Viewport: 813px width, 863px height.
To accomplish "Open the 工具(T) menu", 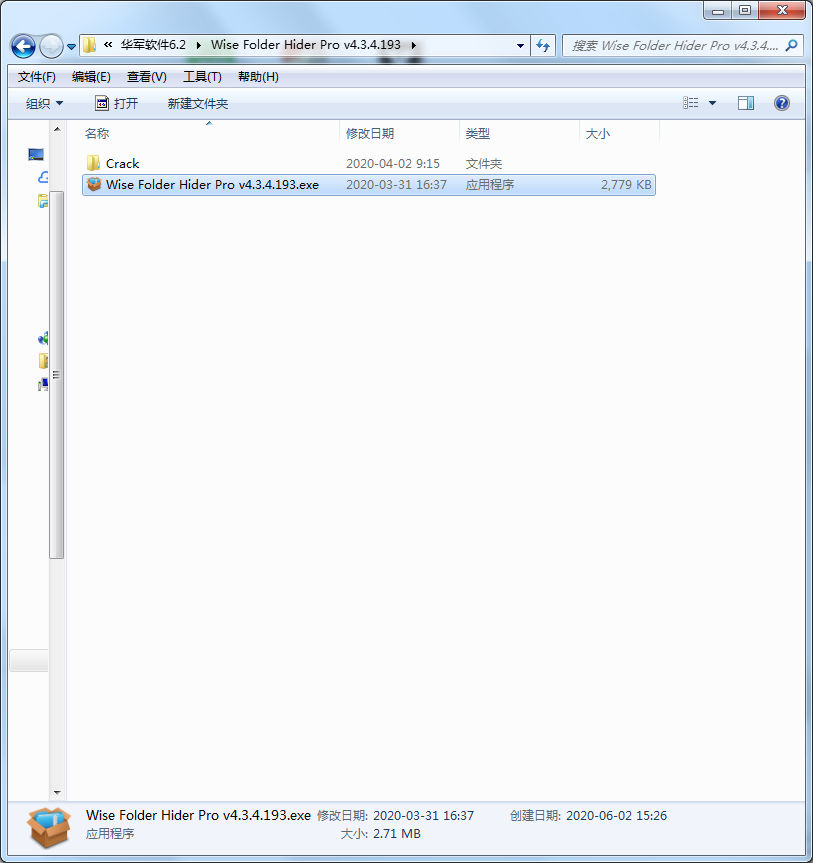I will (202, 77).
